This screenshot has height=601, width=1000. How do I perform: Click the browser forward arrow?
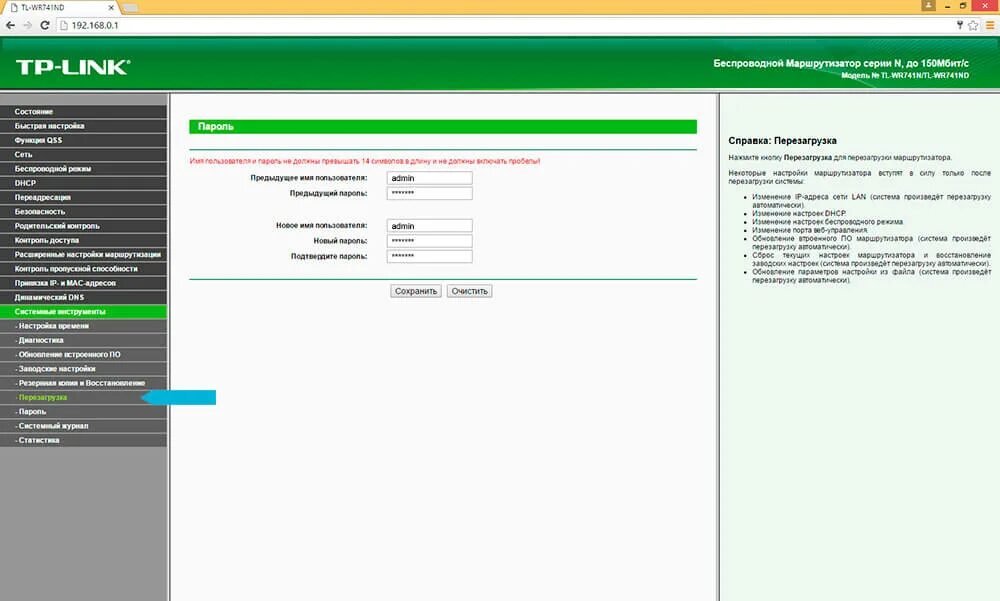[x=27, y=26]
